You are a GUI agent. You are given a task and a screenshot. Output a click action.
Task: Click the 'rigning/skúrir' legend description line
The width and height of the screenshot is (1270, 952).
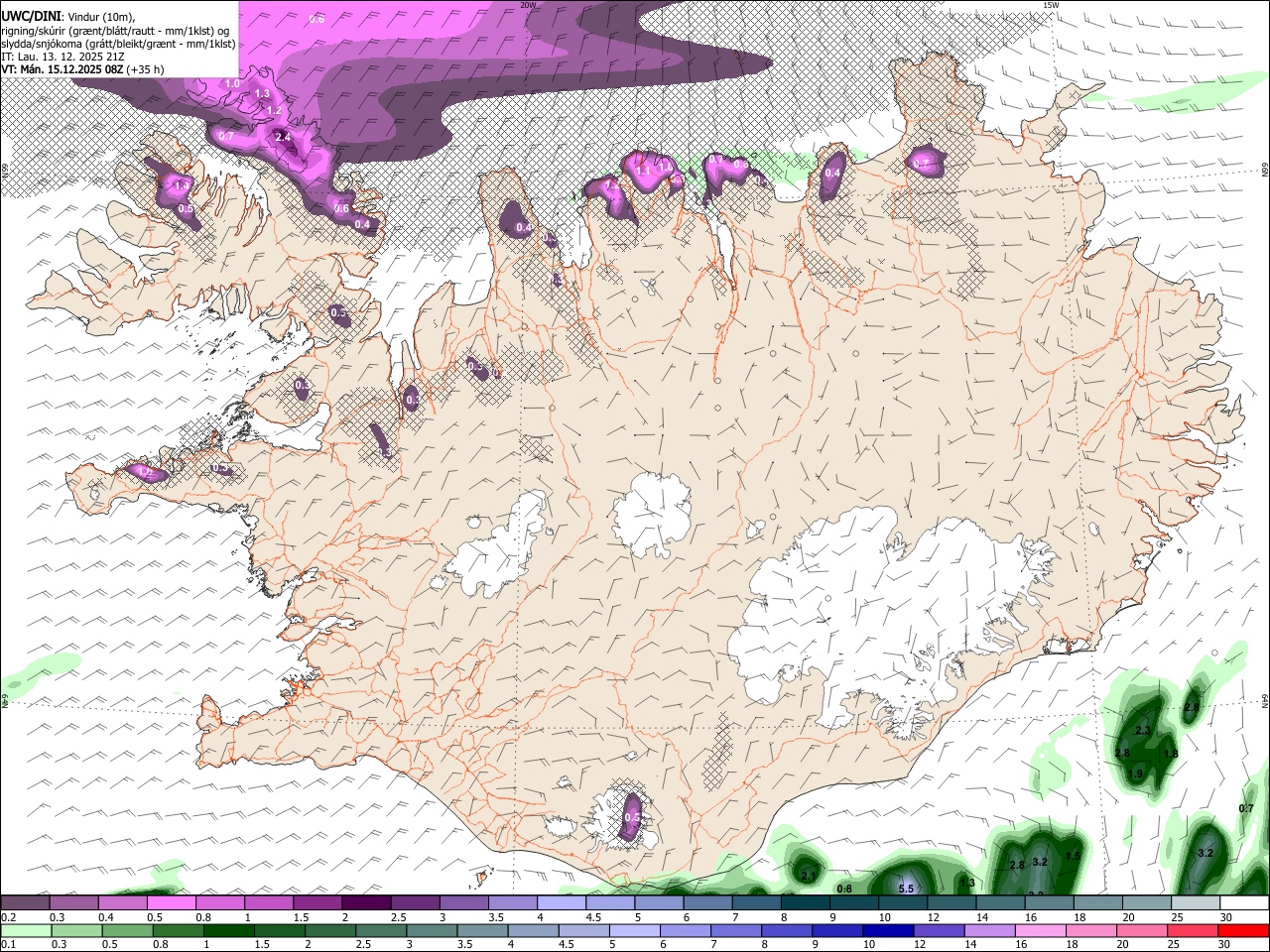click(116, 31)
